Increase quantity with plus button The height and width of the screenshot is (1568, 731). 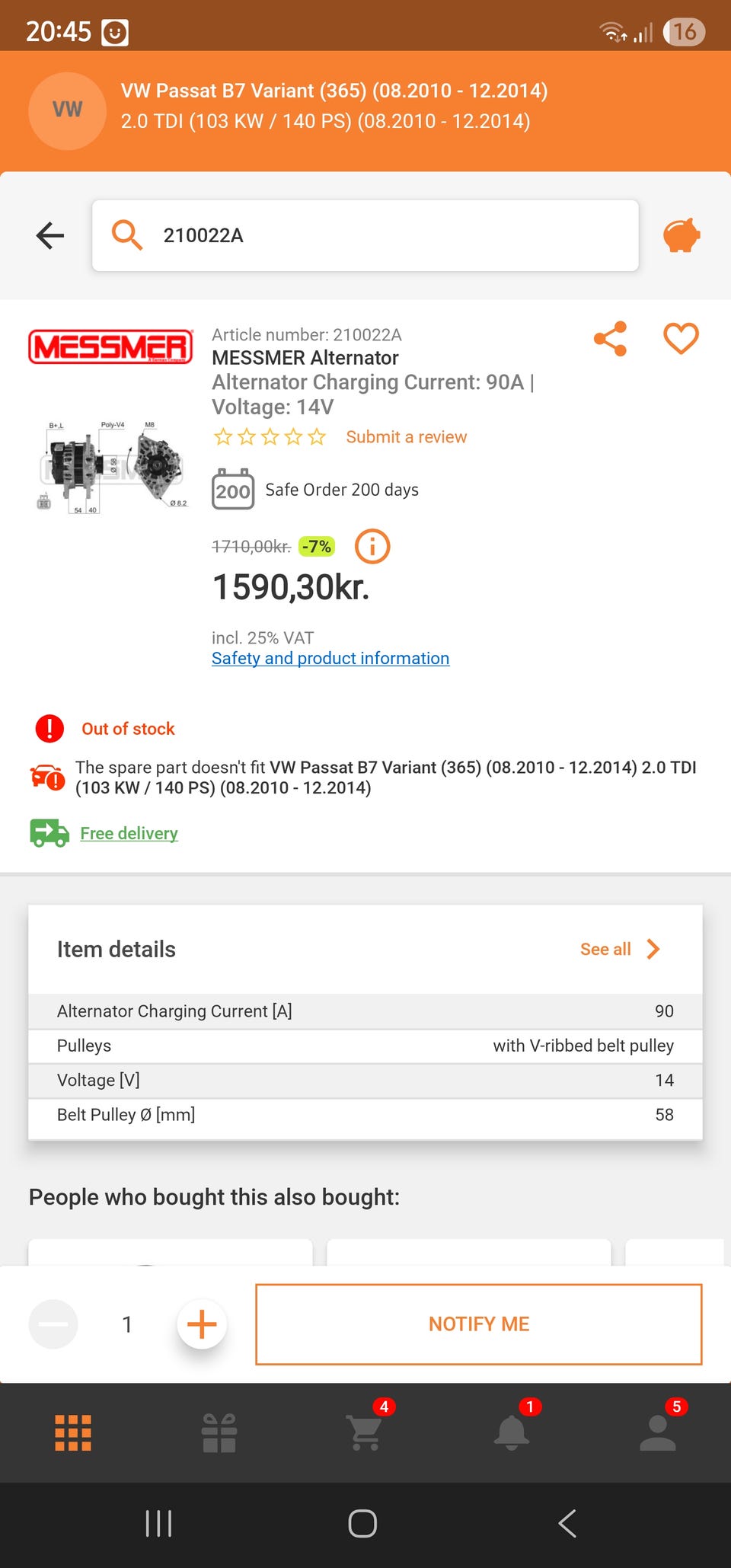coord(202,1324)
